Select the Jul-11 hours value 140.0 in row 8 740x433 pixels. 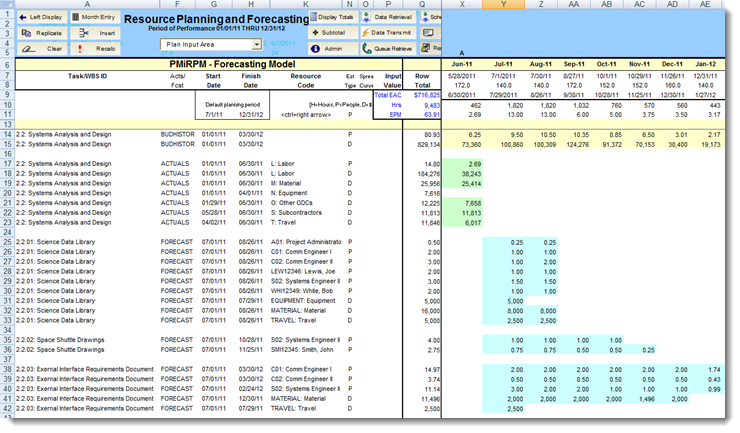[504, 85]
